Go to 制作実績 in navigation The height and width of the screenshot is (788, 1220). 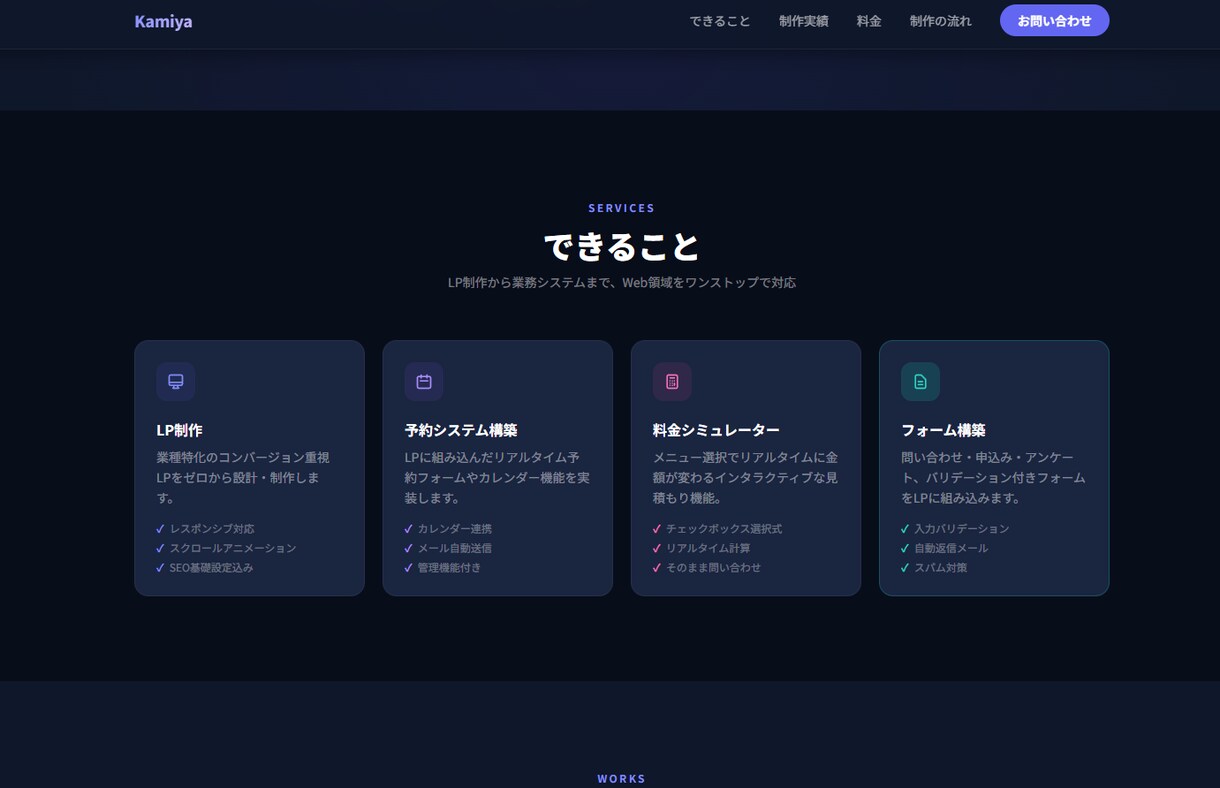pyautogui.click(x=804, y=21)
